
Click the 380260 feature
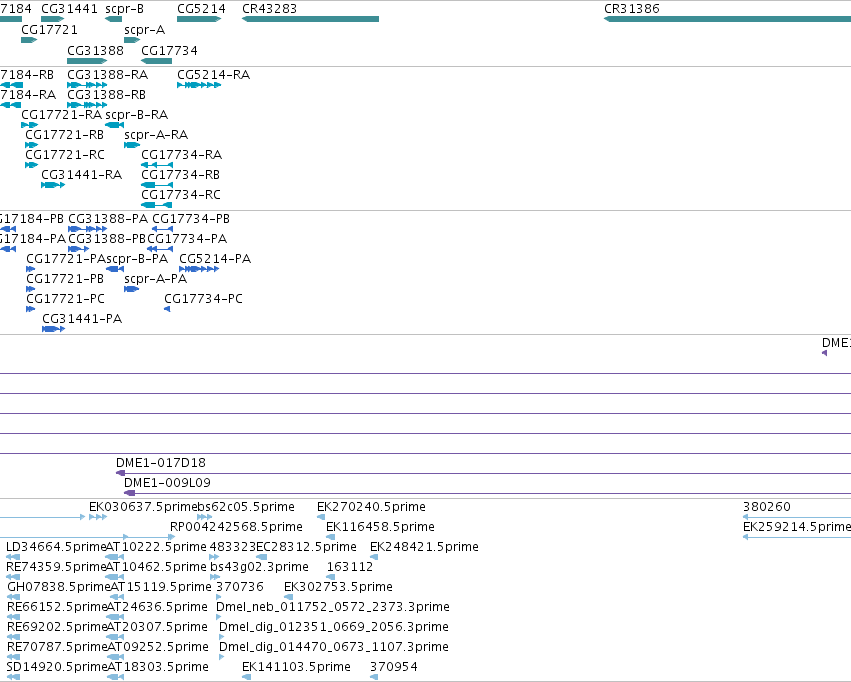point(797,517)
